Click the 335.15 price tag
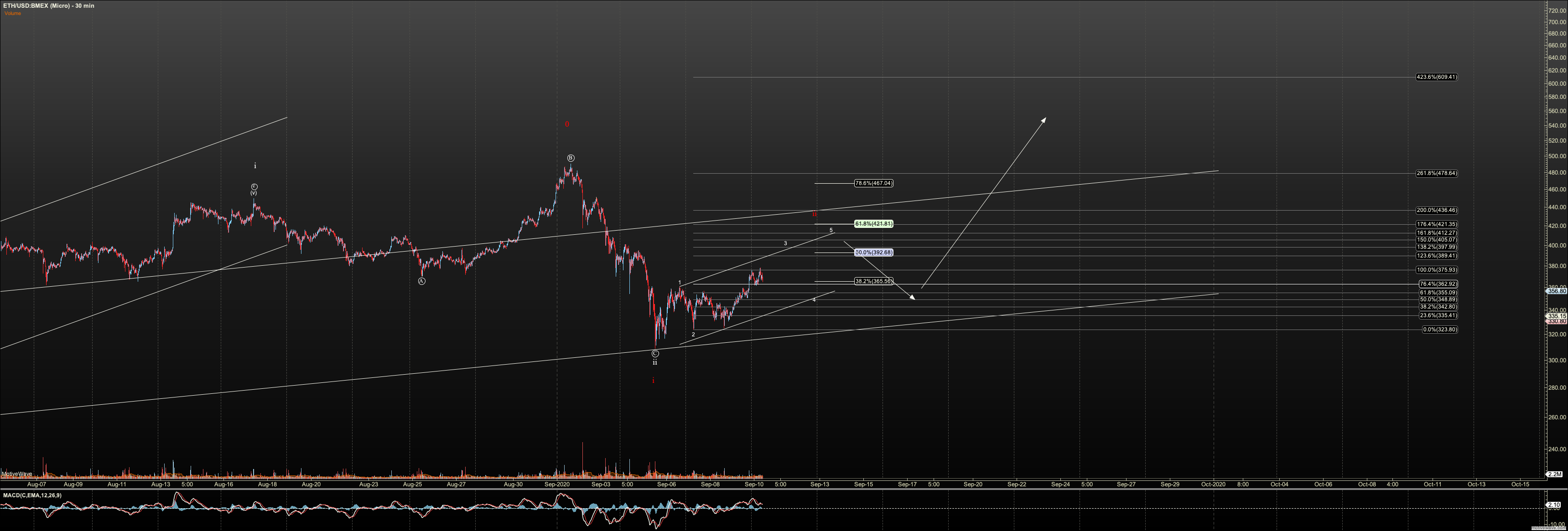The width and height of the screenshot is (1568, 531). [x=1557, y=316]
